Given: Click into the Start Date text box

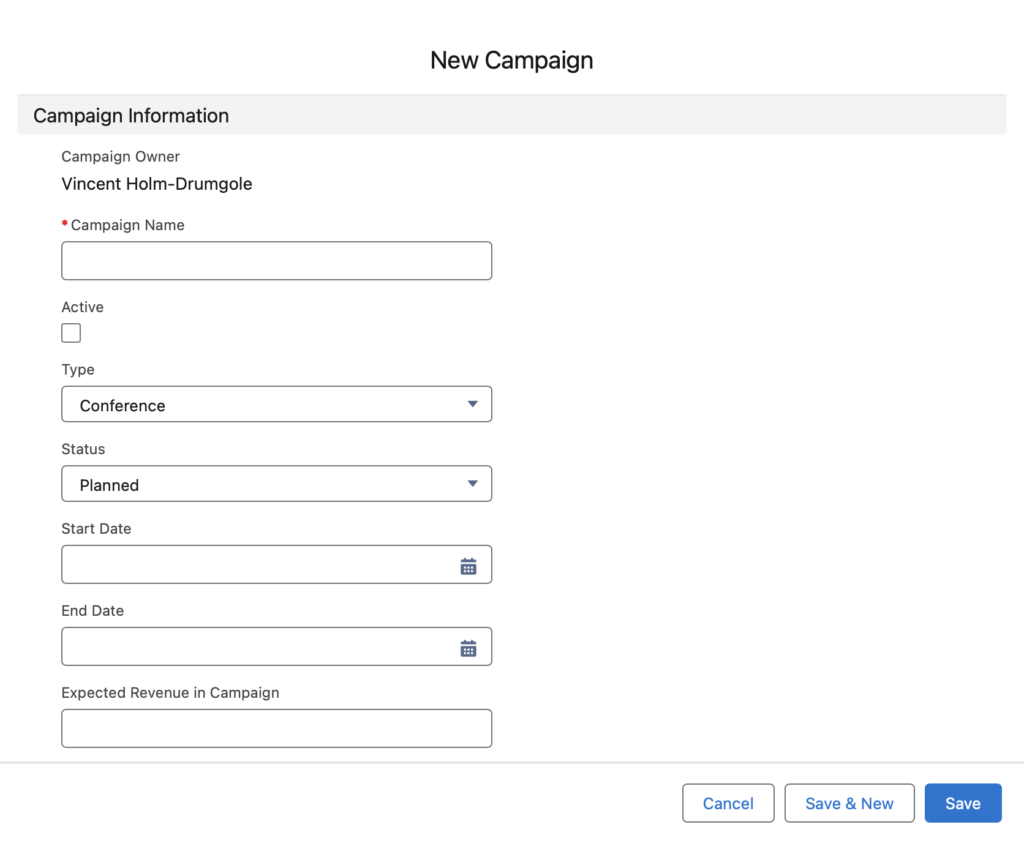Looking at the screenshot, I should (x=255, y=565).
